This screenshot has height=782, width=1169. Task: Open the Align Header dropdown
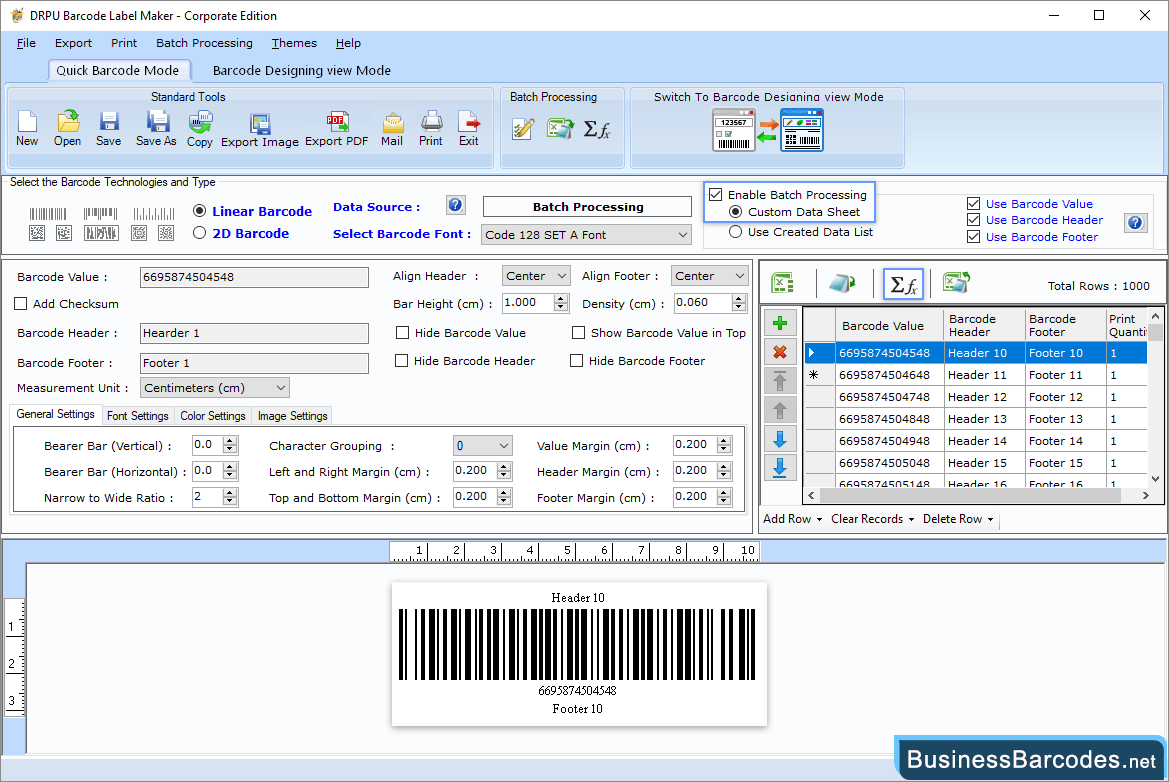click(x=536, y=276)
